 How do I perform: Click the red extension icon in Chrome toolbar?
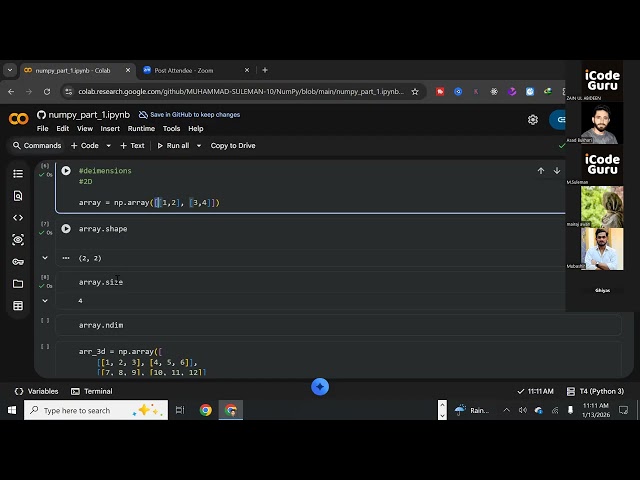[x=440, y=92]
